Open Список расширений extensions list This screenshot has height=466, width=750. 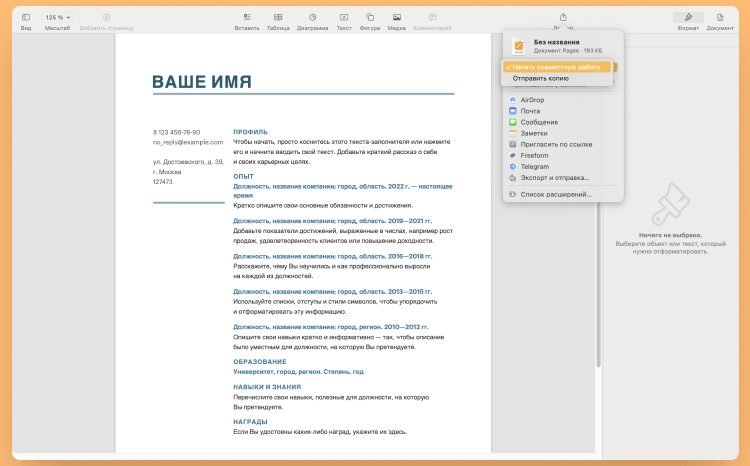point(556,194)
